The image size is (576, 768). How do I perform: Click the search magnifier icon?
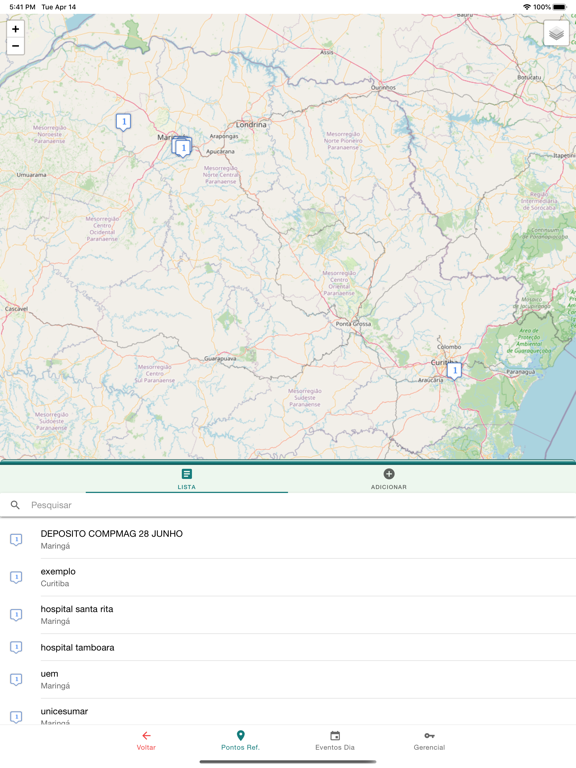[15, 505]
